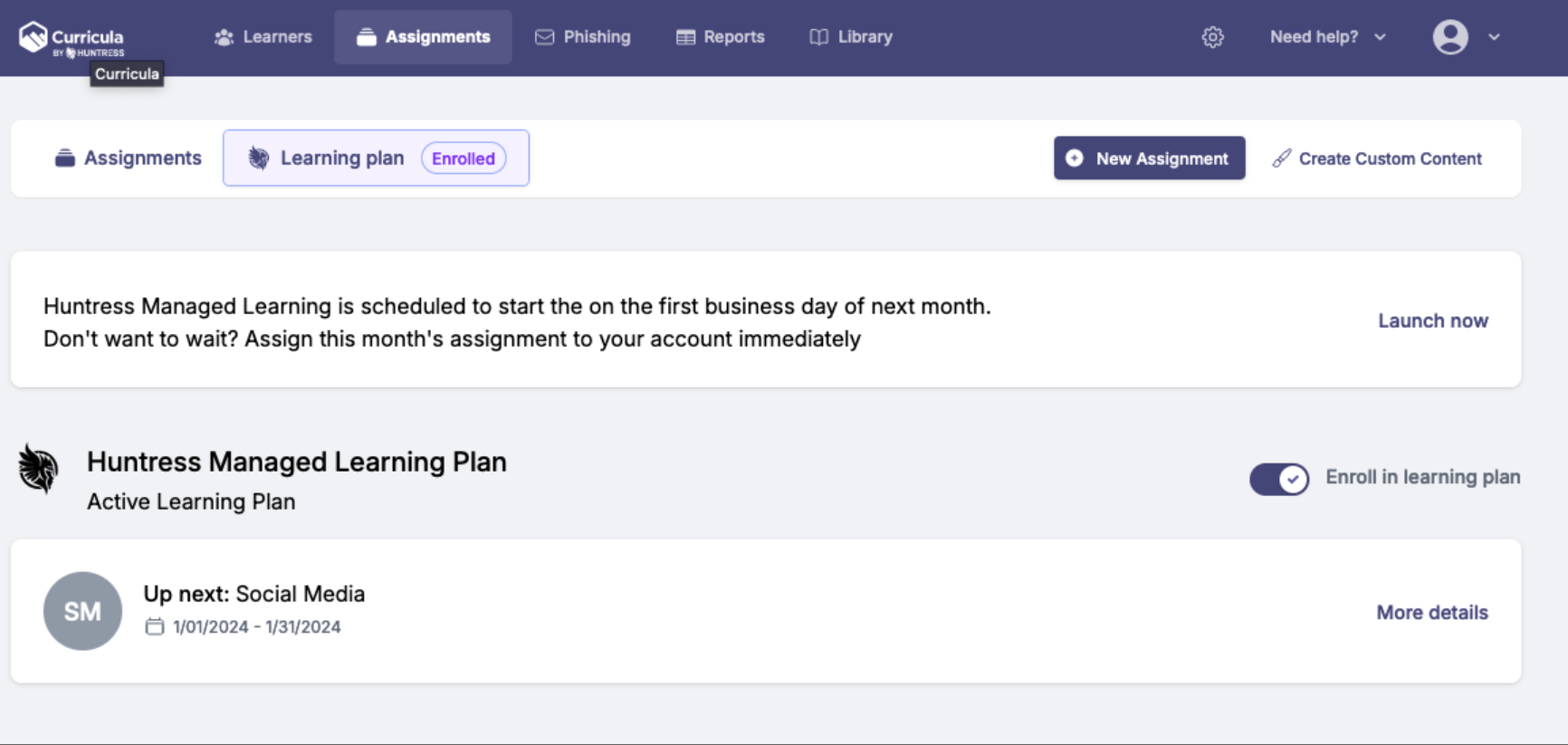Click the user profile avatar icon
This screenshot has width=1568, height=745.
click(1450, 37)
